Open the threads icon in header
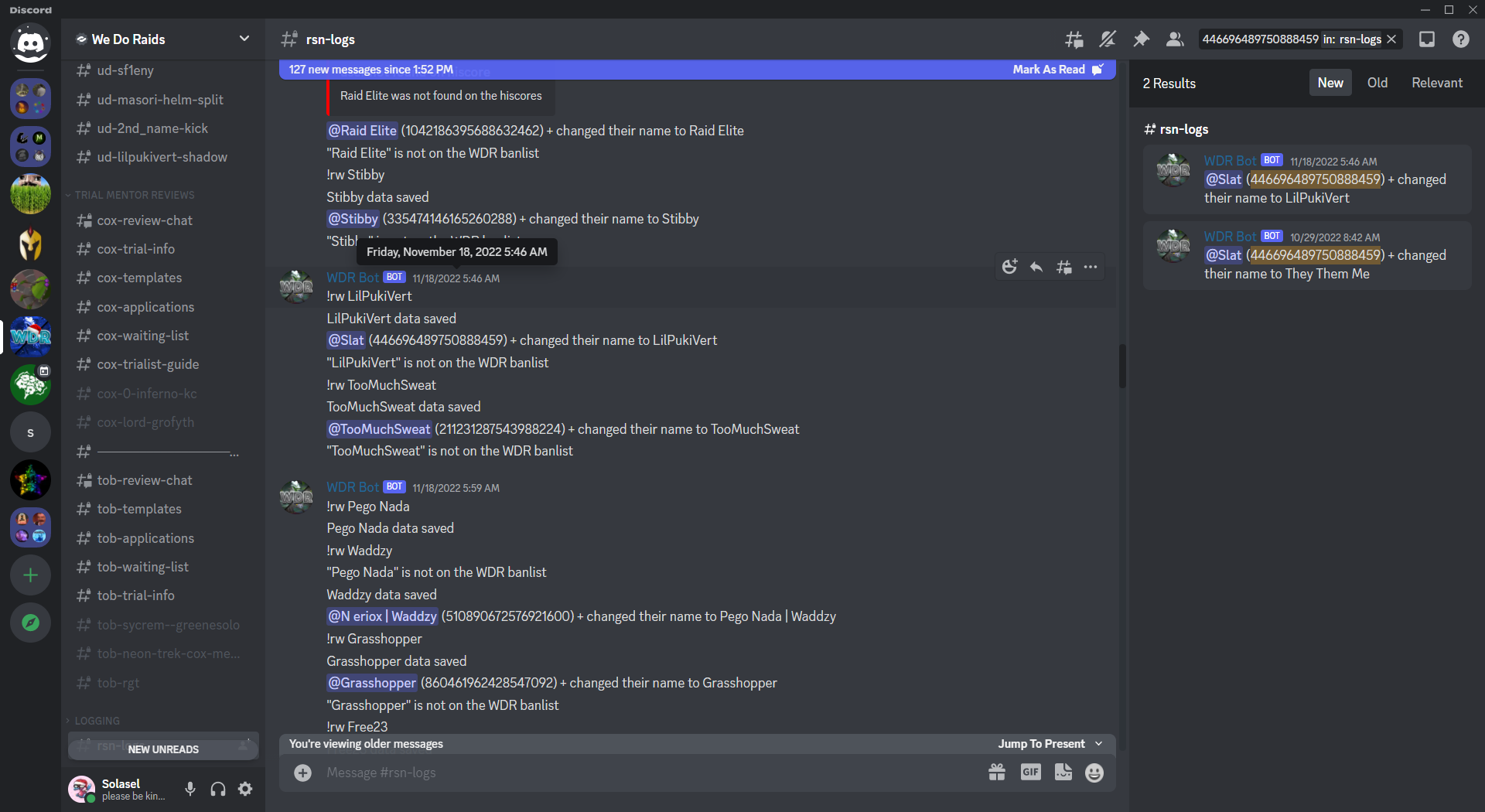Screen dimensions: 1485x812 (x=1074, y=39)
